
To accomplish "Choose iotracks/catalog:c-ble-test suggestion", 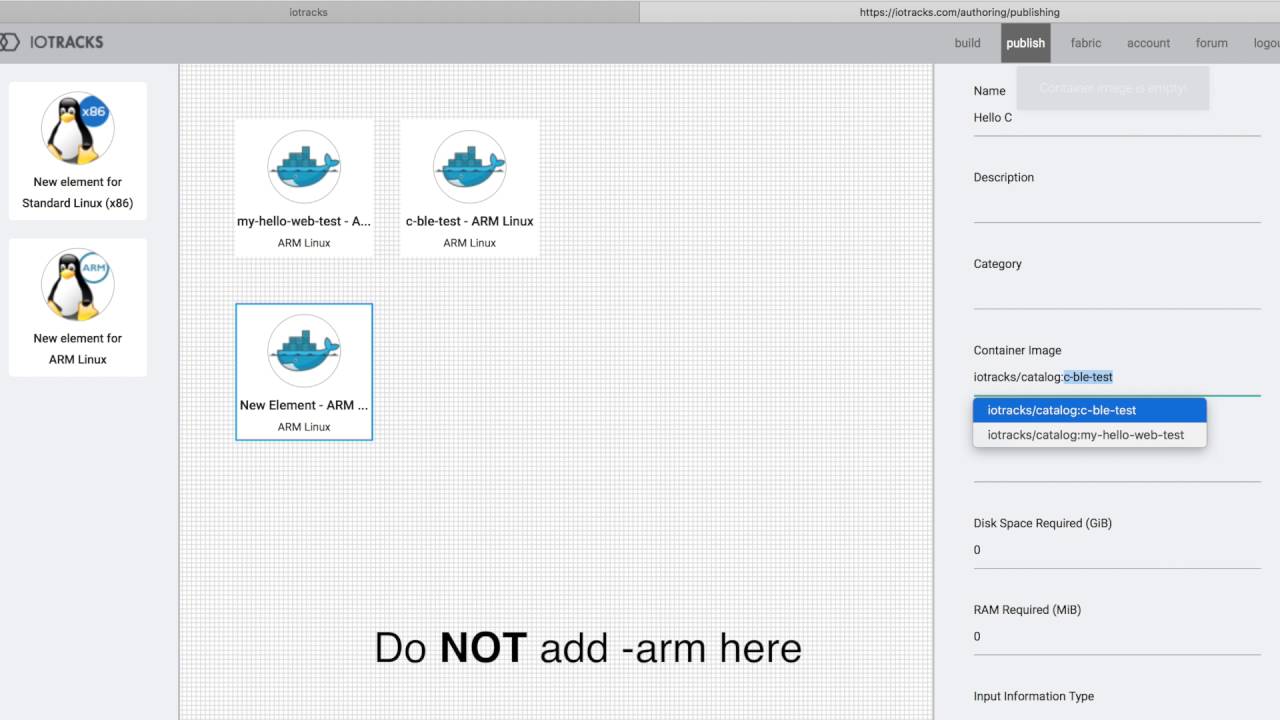I will pos(1090,410).
